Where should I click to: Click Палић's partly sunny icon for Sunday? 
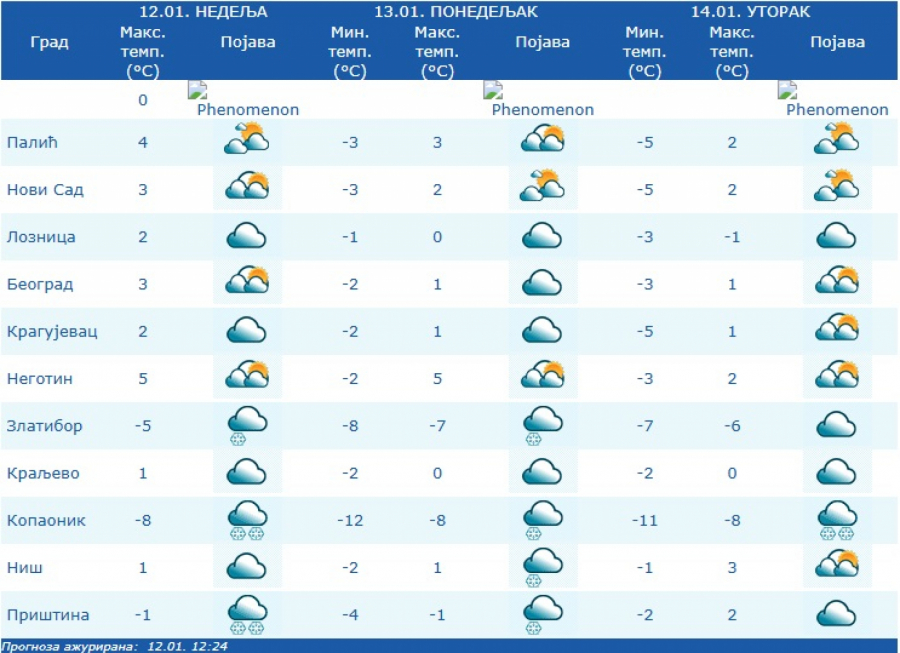pos(246,139)
